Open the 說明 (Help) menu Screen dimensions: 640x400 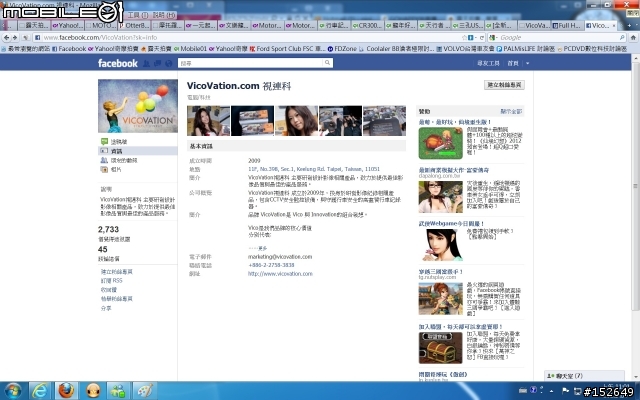164,15
